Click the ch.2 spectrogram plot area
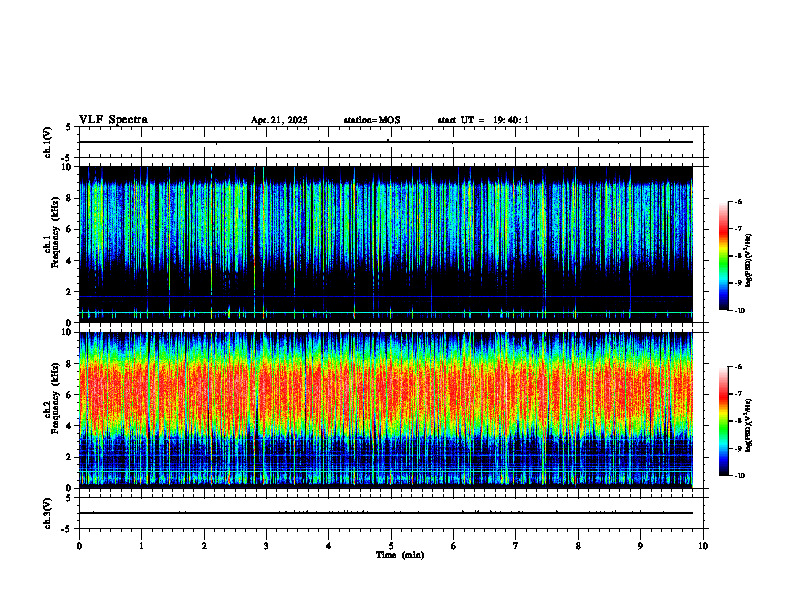Image resolution: width=792 pixels, height=612 pixels. coord(386,410)
